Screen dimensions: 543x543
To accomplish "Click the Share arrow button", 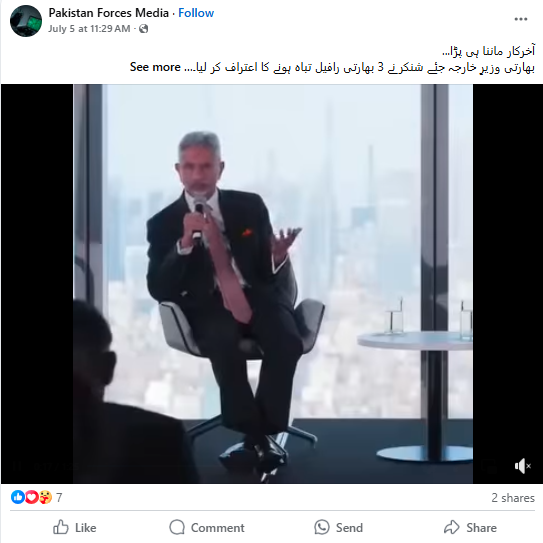I will pyautogui.click(x=470, y=527).
